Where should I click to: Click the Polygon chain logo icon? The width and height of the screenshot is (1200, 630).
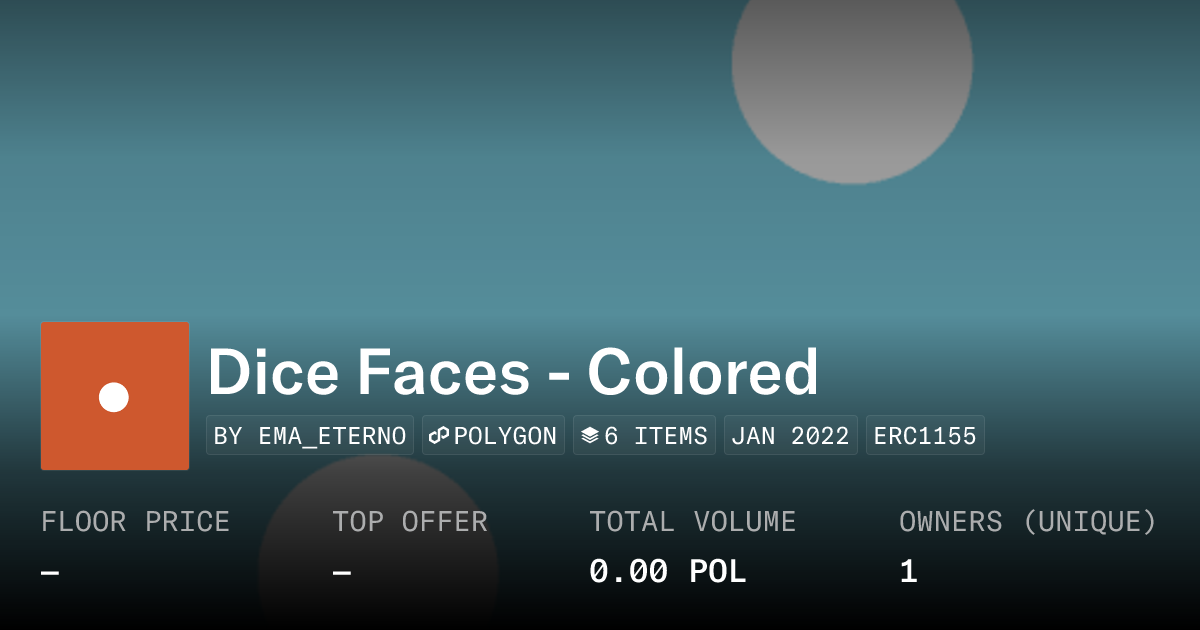point(439,436)
